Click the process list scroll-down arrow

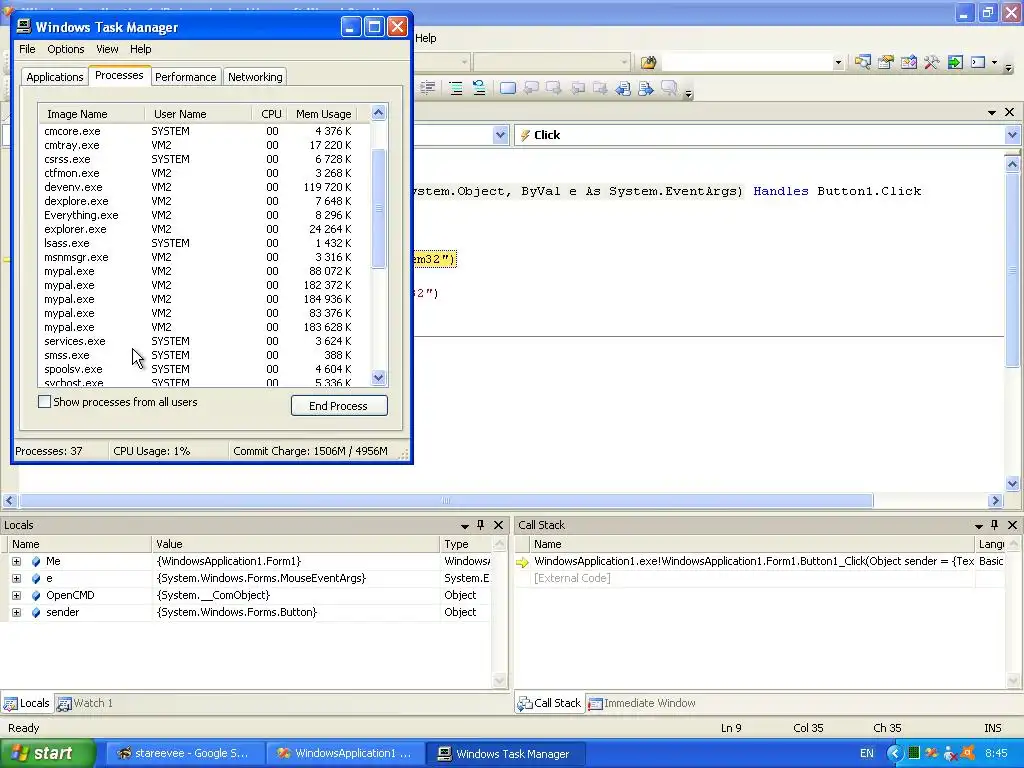coord(379,377)
